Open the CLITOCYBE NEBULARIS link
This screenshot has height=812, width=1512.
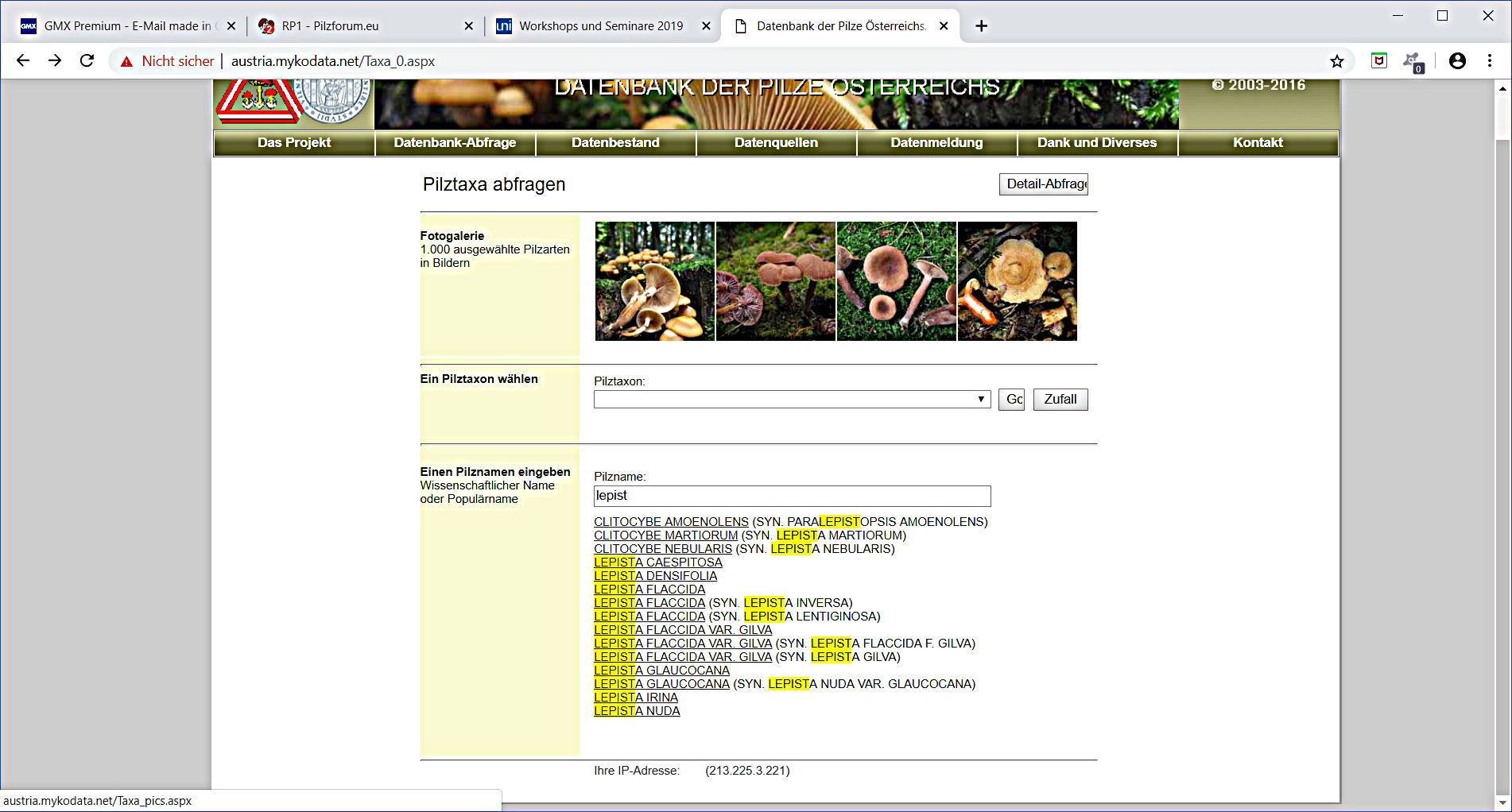point(662,549)
